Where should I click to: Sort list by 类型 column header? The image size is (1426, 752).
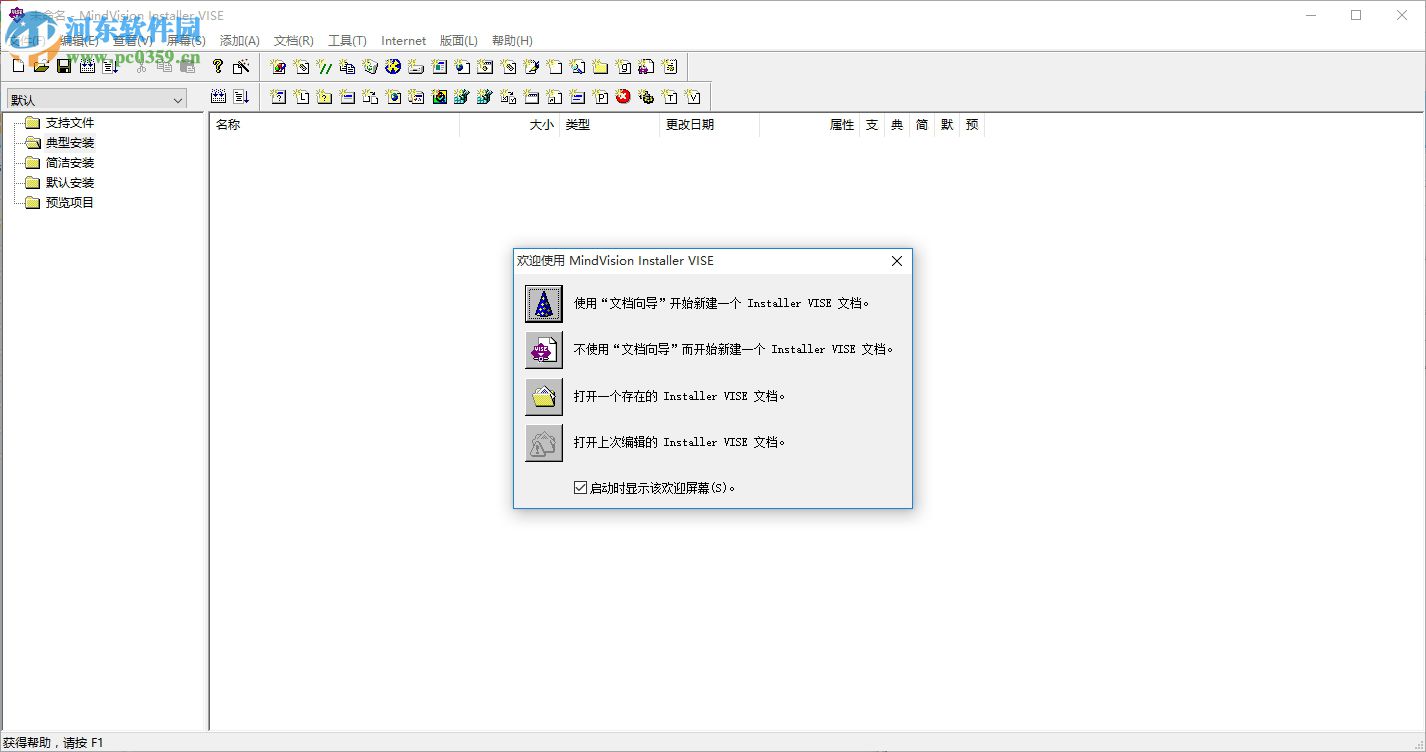tap(609, 125)
